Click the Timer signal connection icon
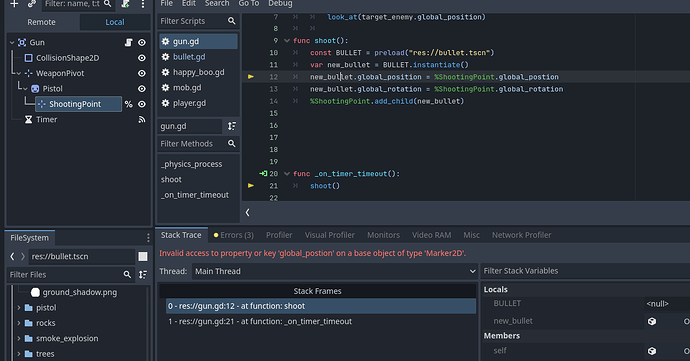Viewport: 690px width, 361px height. tap(142, 119)
